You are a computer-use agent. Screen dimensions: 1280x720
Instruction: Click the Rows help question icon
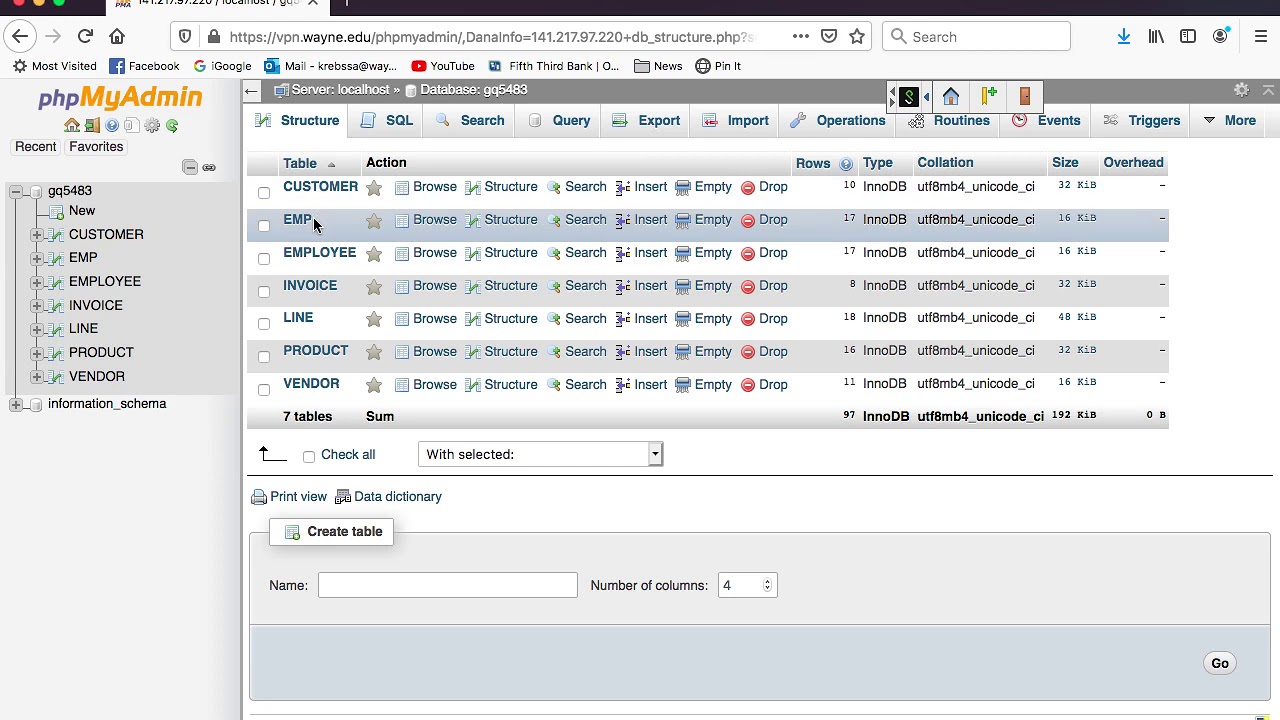846,164
